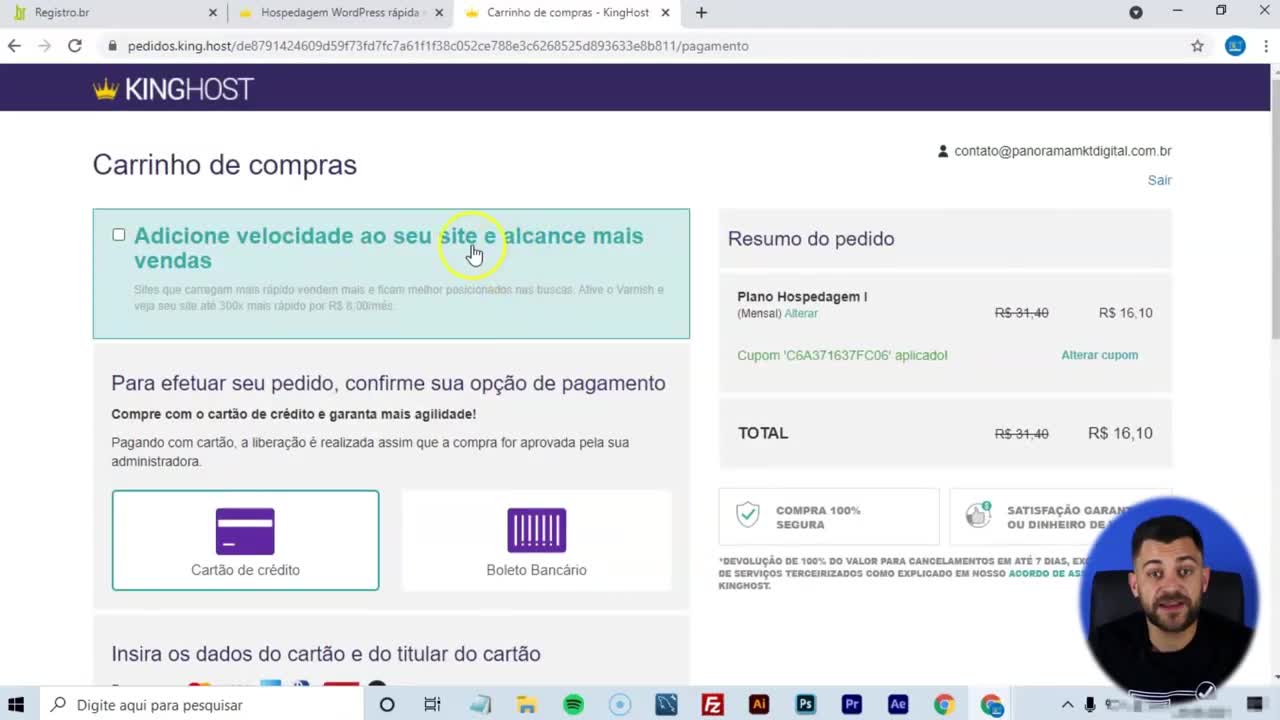Click the Carrinho de compras heading
Viewport: 1280px width, 720px height.
point(224,165)
